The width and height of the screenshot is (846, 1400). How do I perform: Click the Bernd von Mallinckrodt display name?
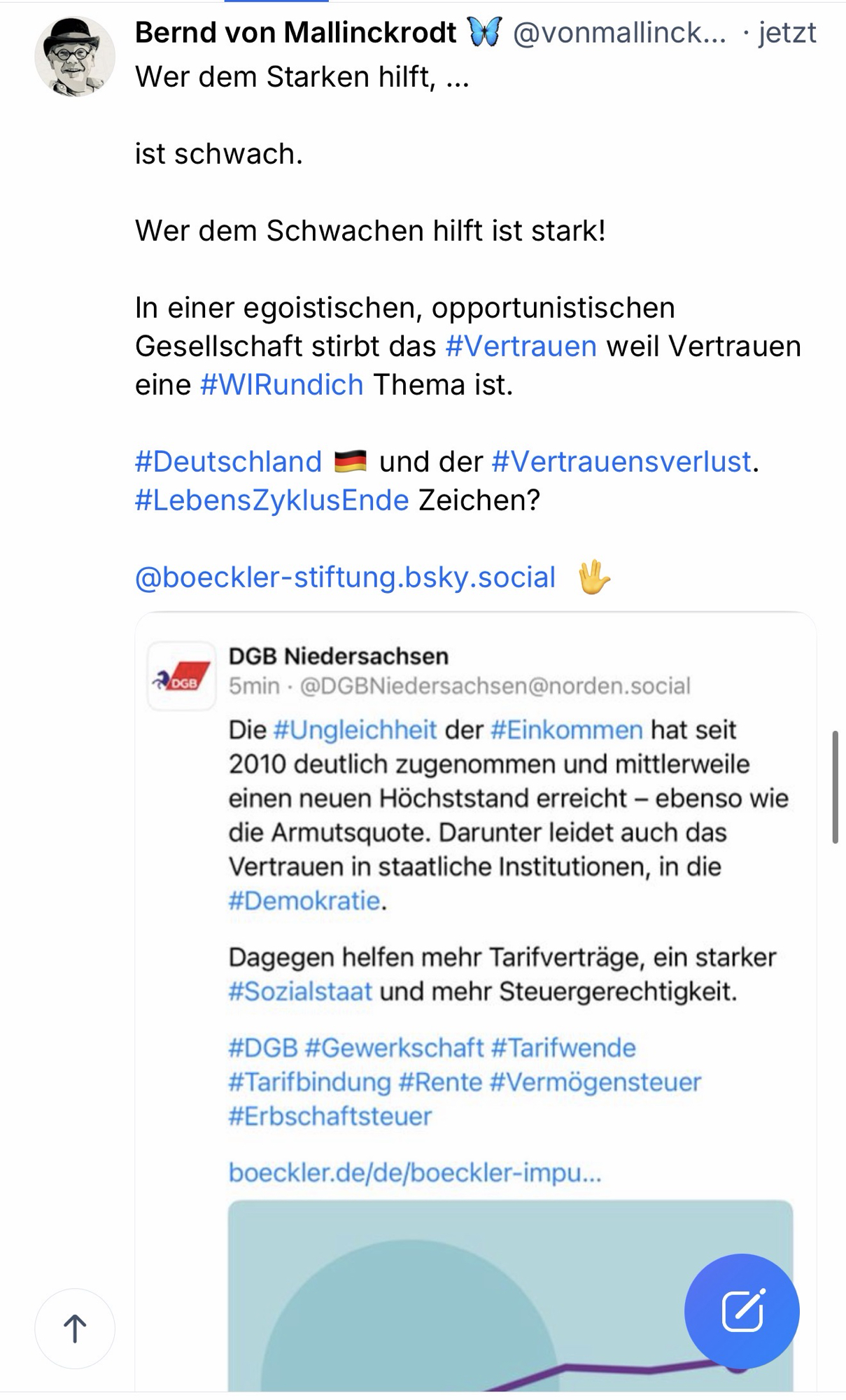(295, 32)
